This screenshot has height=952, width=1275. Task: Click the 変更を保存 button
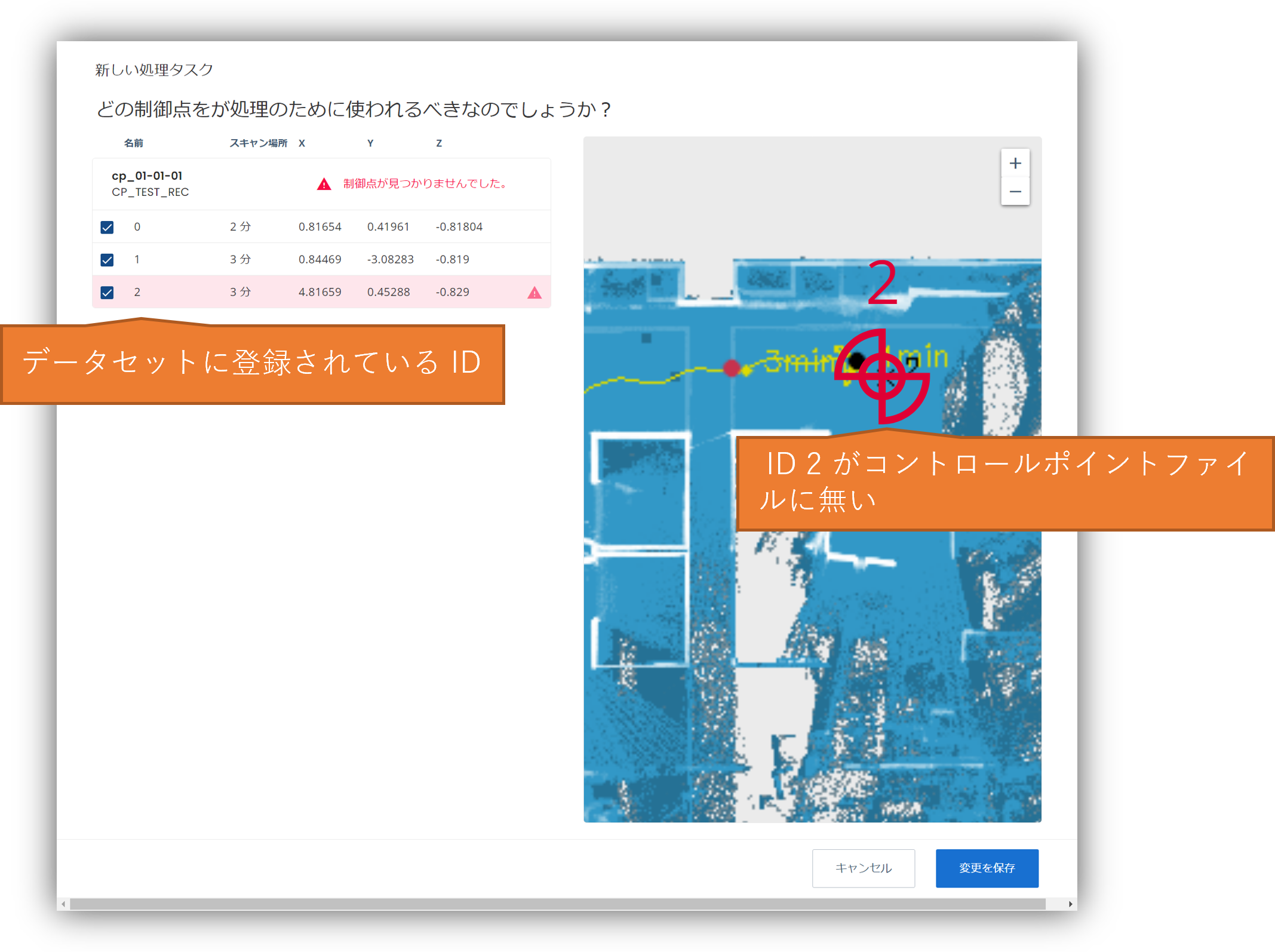pyautogui.click(x=987, y=868)
